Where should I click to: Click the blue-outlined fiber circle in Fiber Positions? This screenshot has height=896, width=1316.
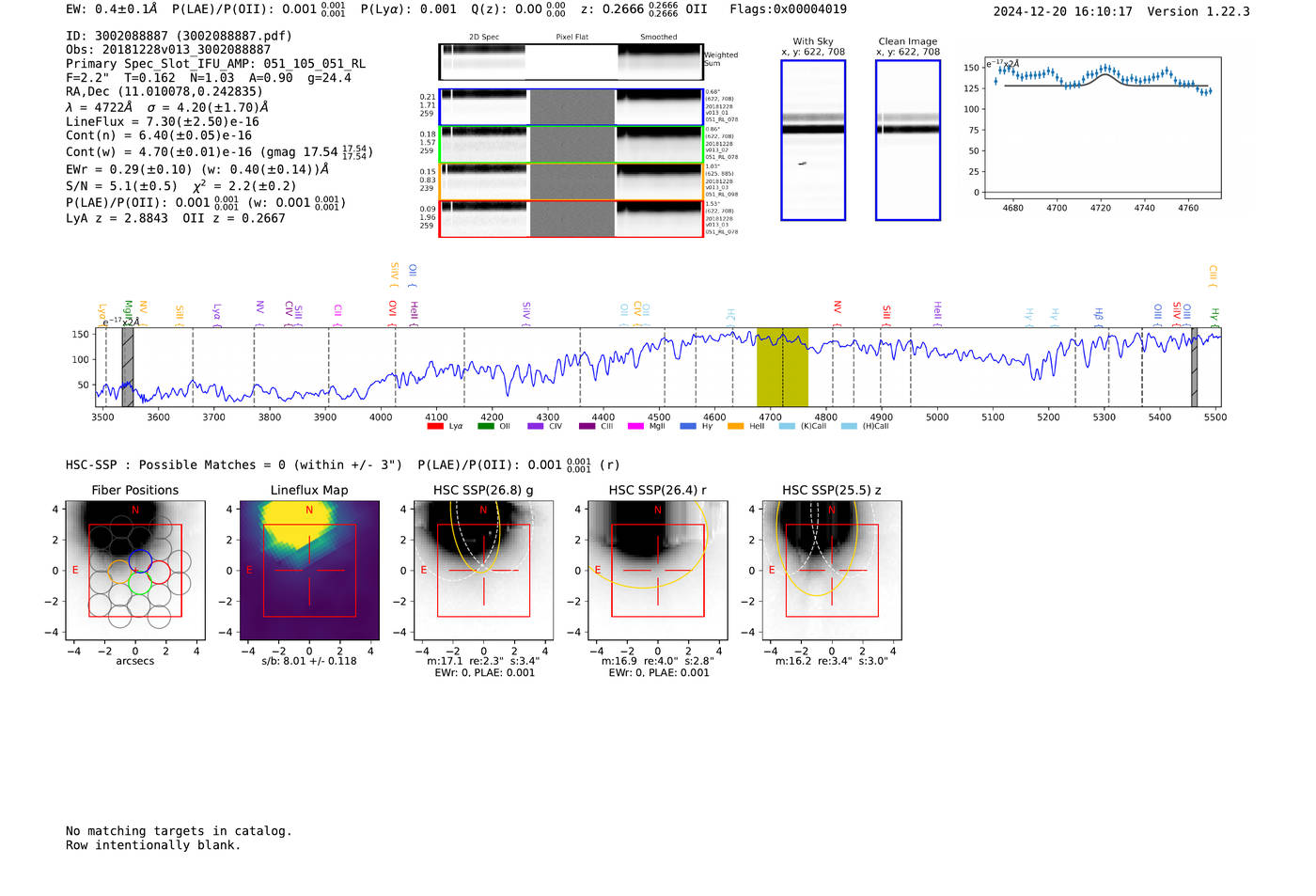139,560
